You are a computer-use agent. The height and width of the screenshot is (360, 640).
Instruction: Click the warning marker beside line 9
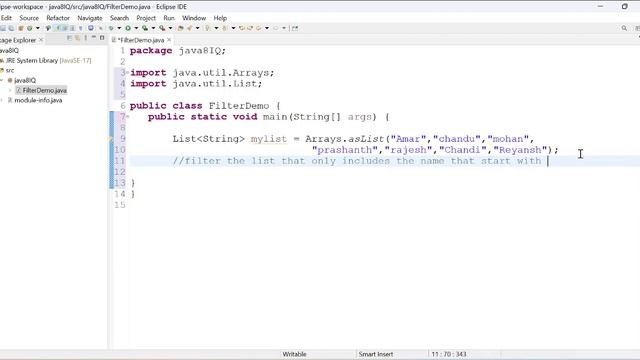pyautogui.click(x=110, y=139)
